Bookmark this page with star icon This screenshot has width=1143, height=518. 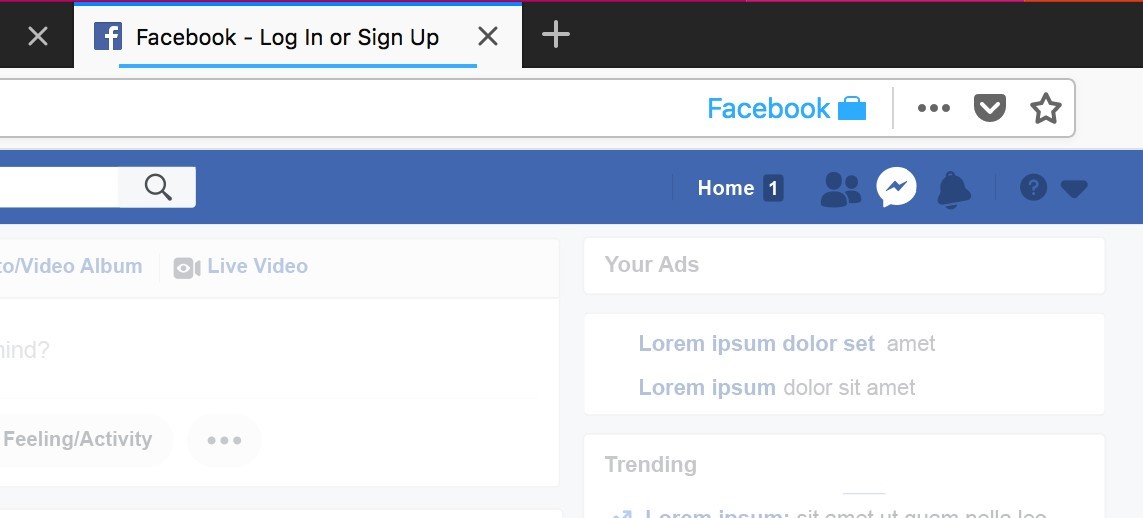1045,108
